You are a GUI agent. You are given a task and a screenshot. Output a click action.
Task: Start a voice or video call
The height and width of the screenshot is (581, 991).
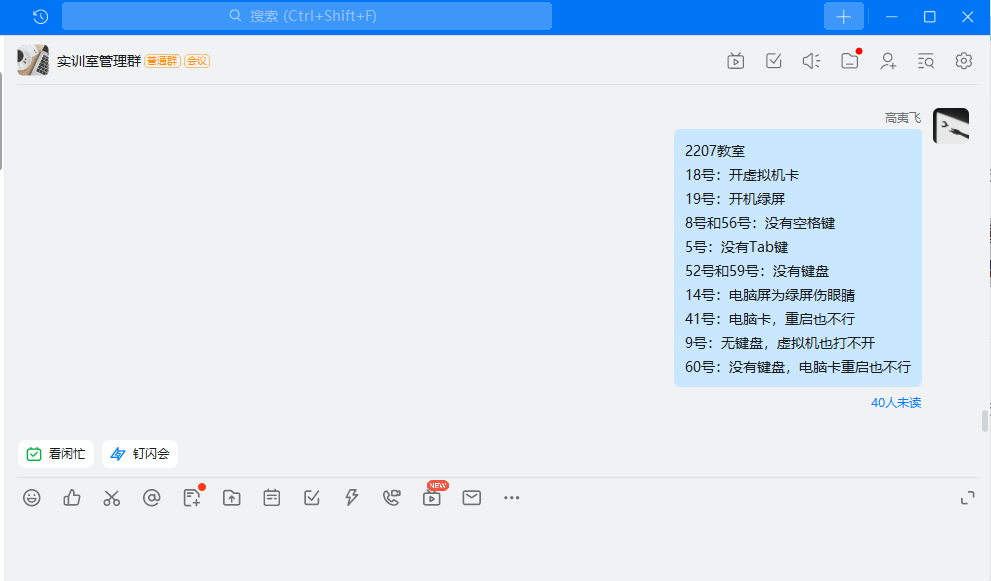pos(391,497)
